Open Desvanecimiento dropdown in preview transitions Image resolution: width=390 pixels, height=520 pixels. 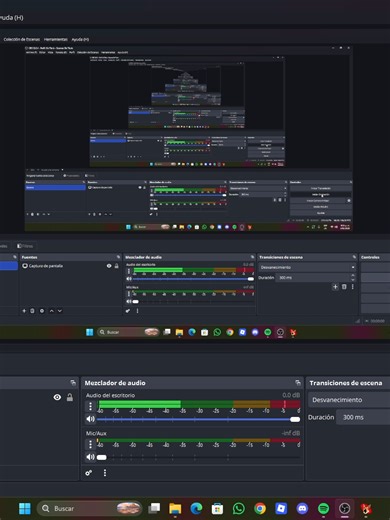pos(307,267)
